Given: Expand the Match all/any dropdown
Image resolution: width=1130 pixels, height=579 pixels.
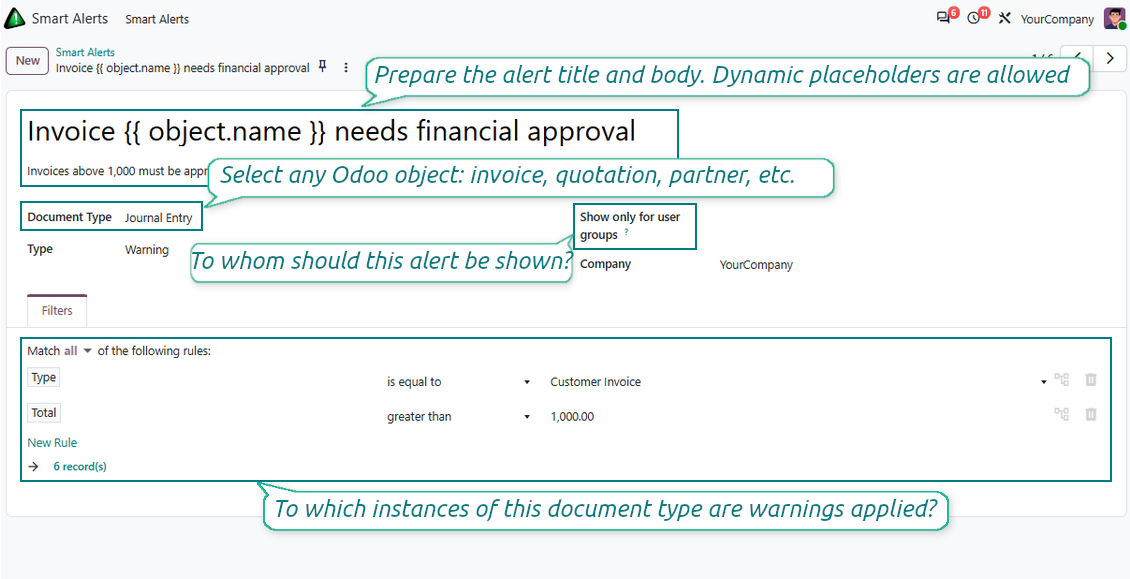Looking at the screenshot, I should tap(78, 351).
